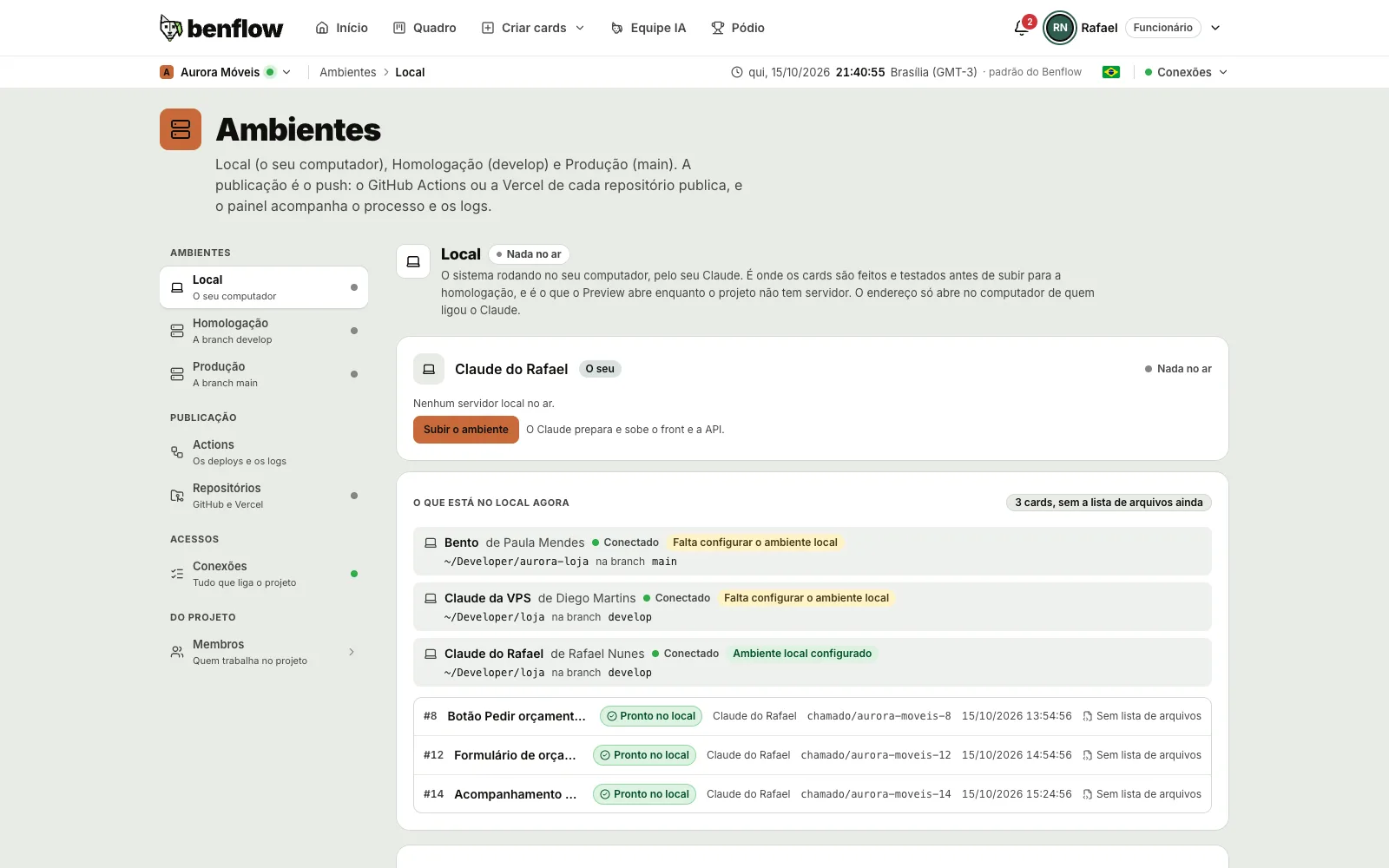The image size is (1389, 868).
Task: Click the Ambientes breadcrumb link
Action: [348, 72]
